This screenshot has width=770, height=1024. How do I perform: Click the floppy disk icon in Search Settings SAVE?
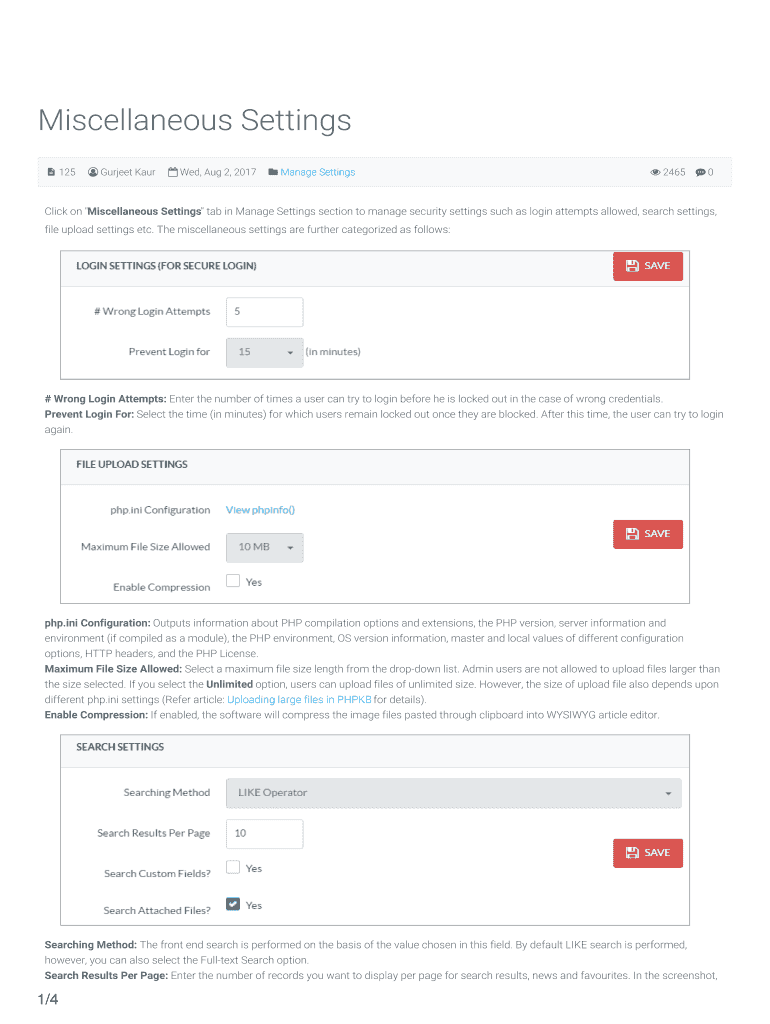[x=632, y=853]
